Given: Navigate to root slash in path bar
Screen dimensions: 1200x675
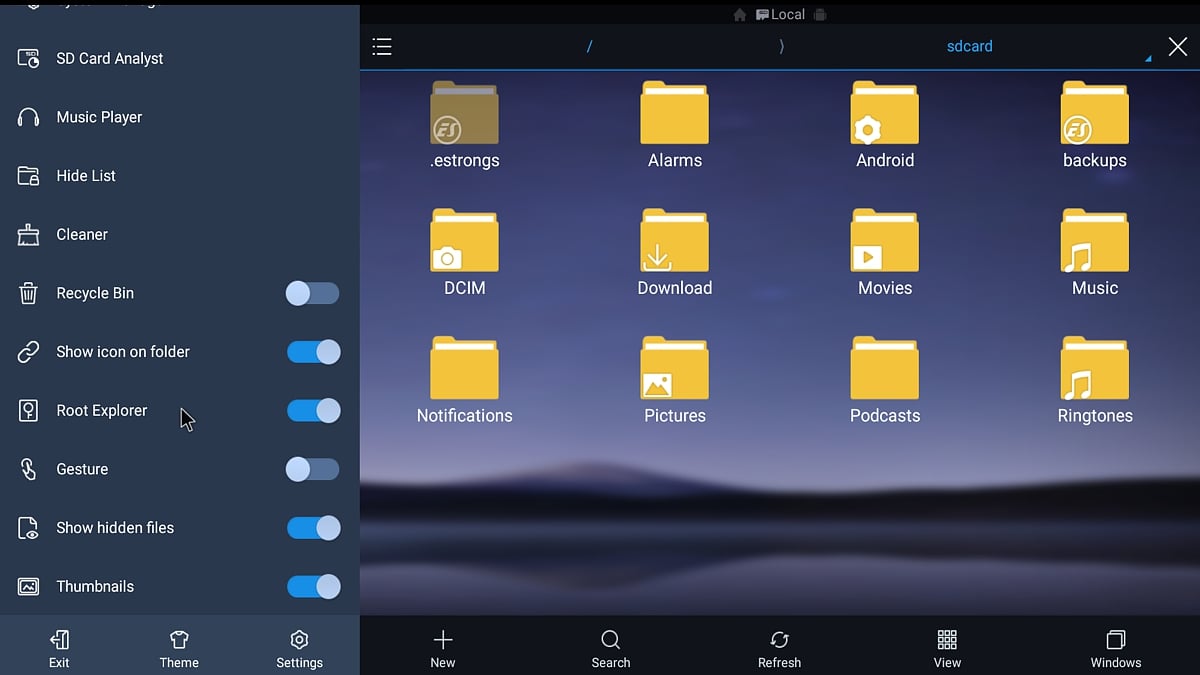Looking at the screenshot, I should (x=589, y=47).
